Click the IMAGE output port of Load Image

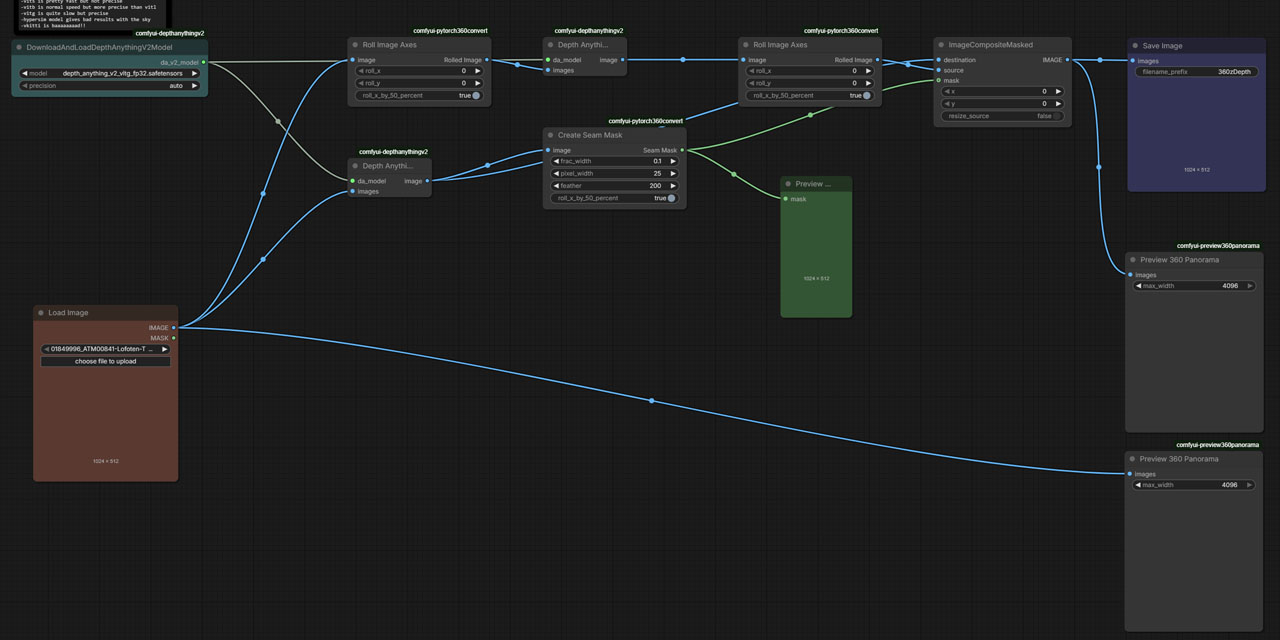[174, 327]
